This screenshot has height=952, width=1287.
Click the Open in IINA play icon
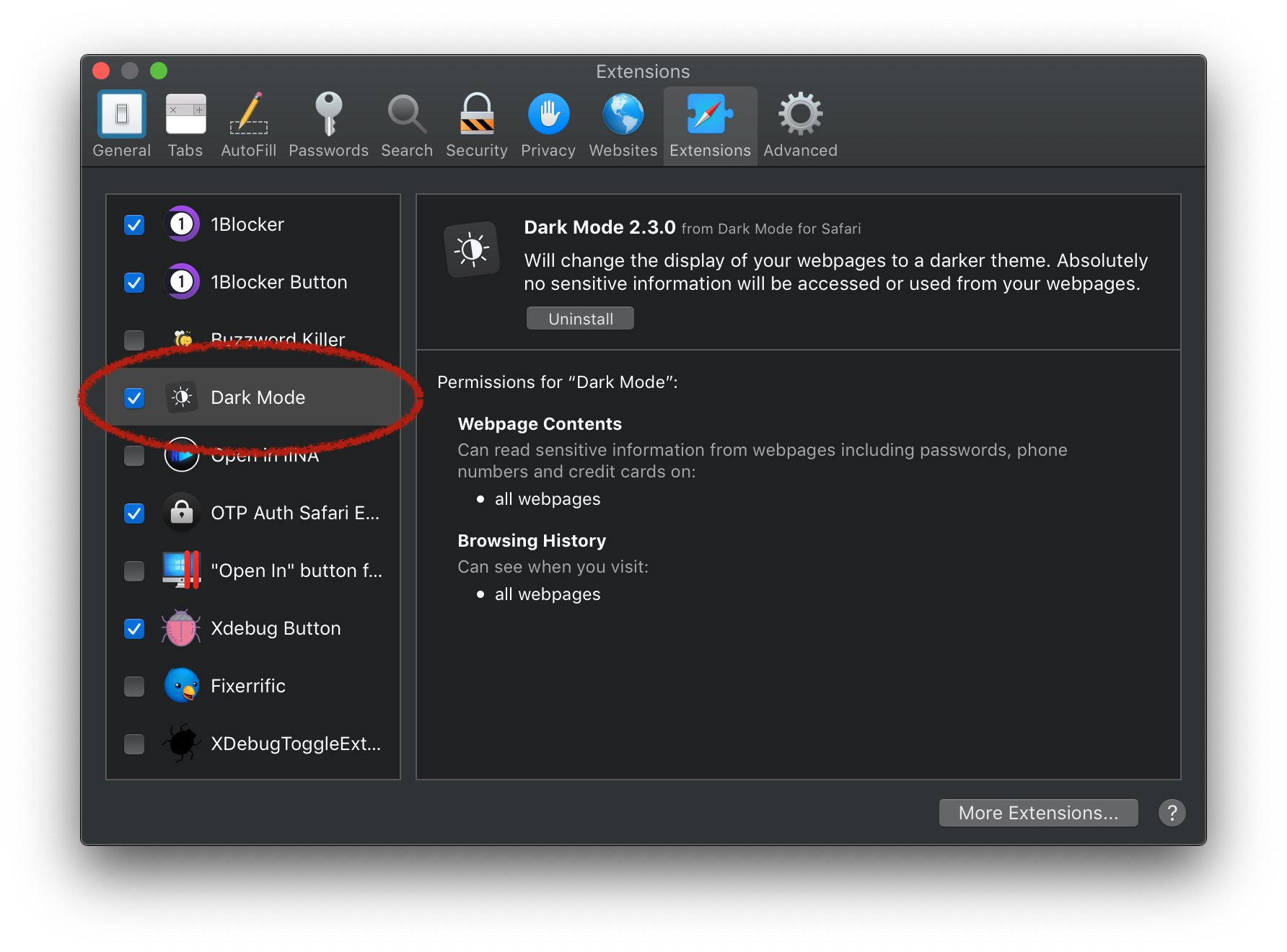pos(182,455)
